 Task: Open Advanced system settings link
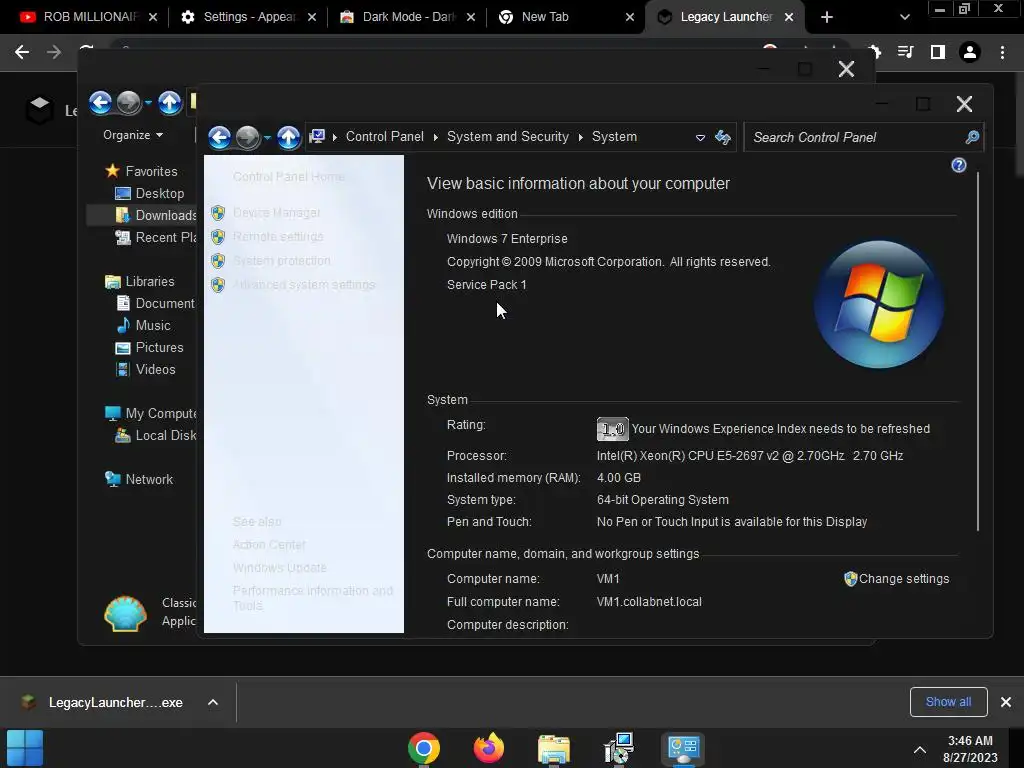click(x=304, y=285)
